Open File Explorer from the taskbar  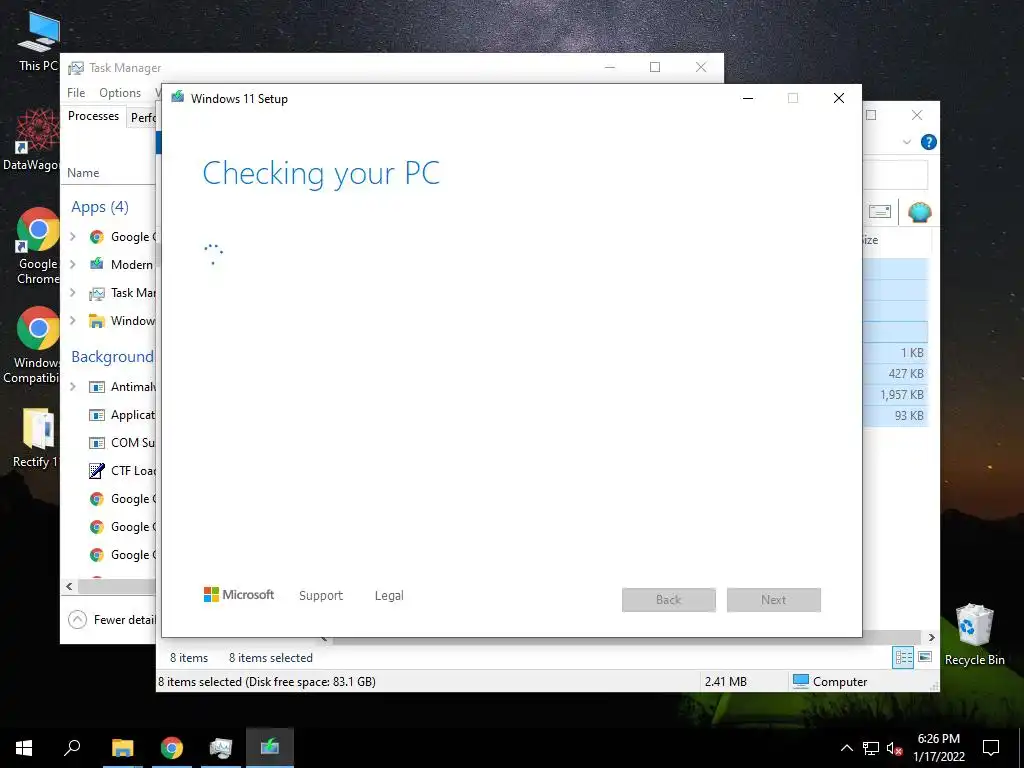point(122,748)
